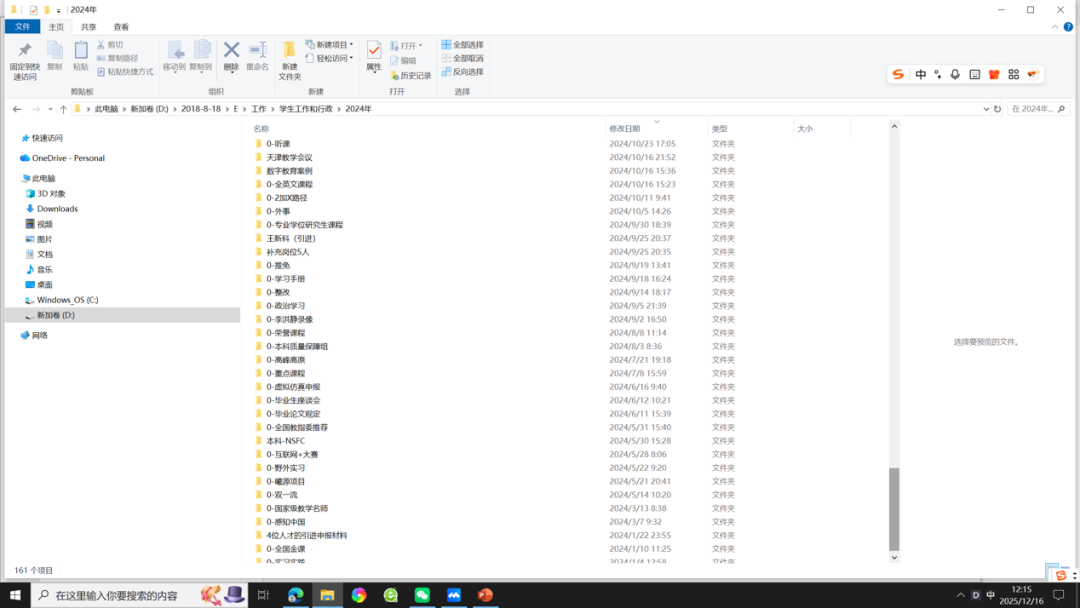1080x608 pixels.
Task: Click the 重命名 rename icon
Action: point(258,50)
